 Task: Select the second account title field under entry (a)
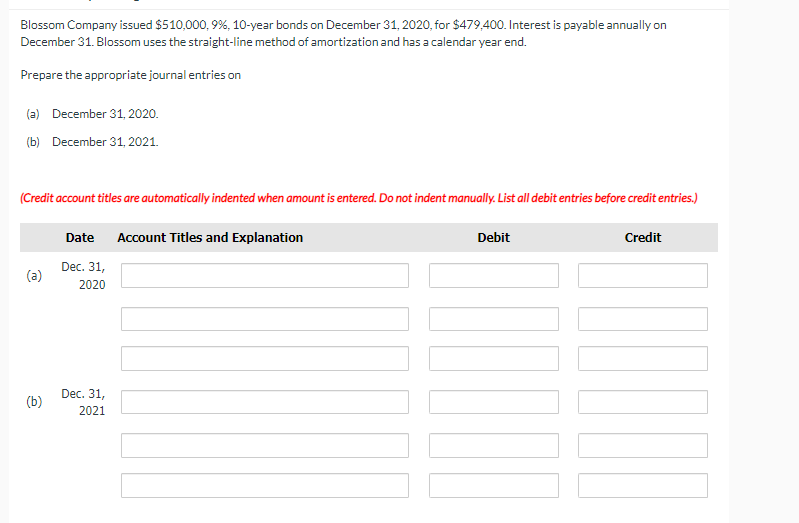pos(264,319)
